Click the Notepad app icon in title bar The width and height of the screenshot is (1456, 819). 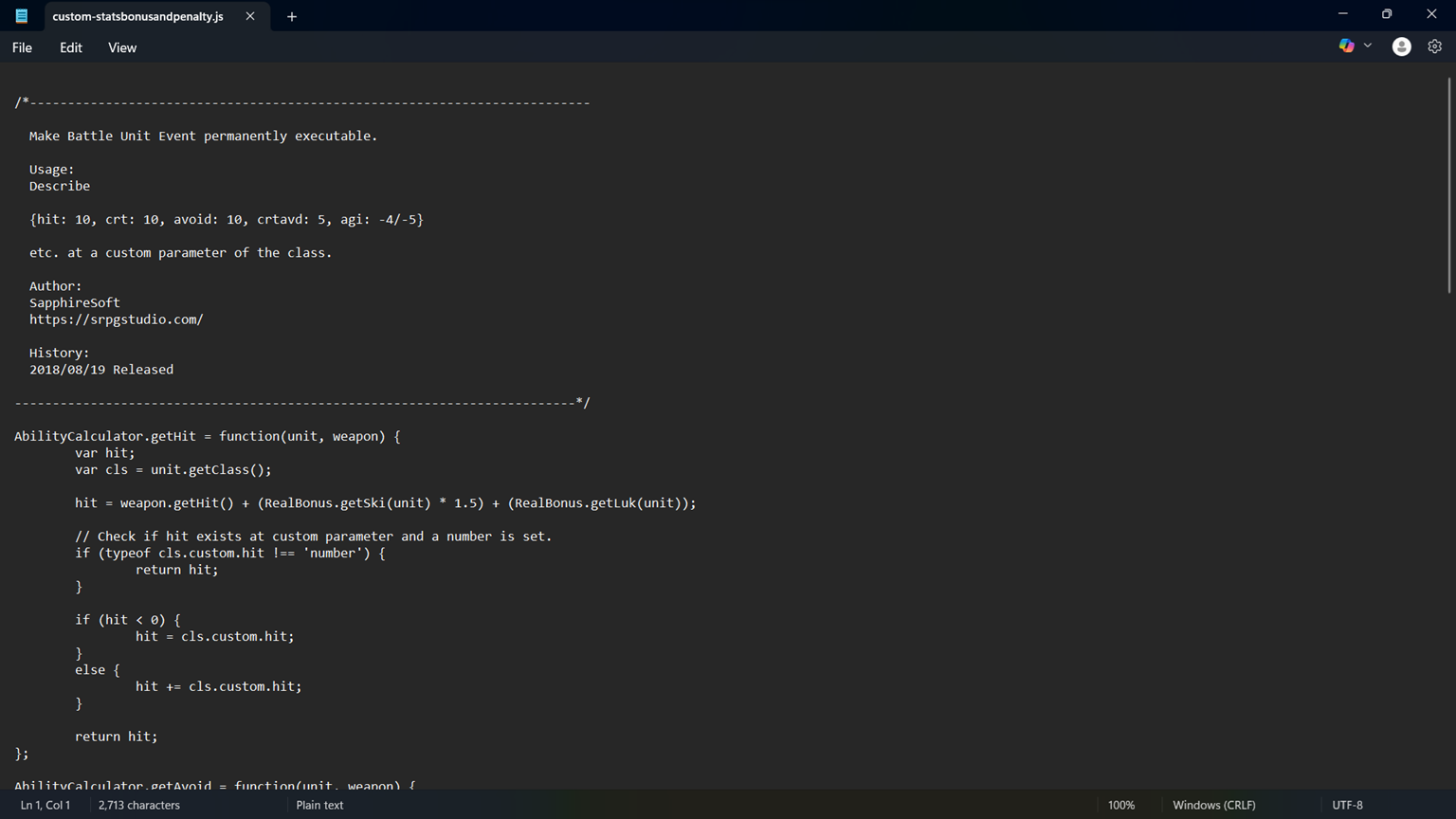[21, 16]
